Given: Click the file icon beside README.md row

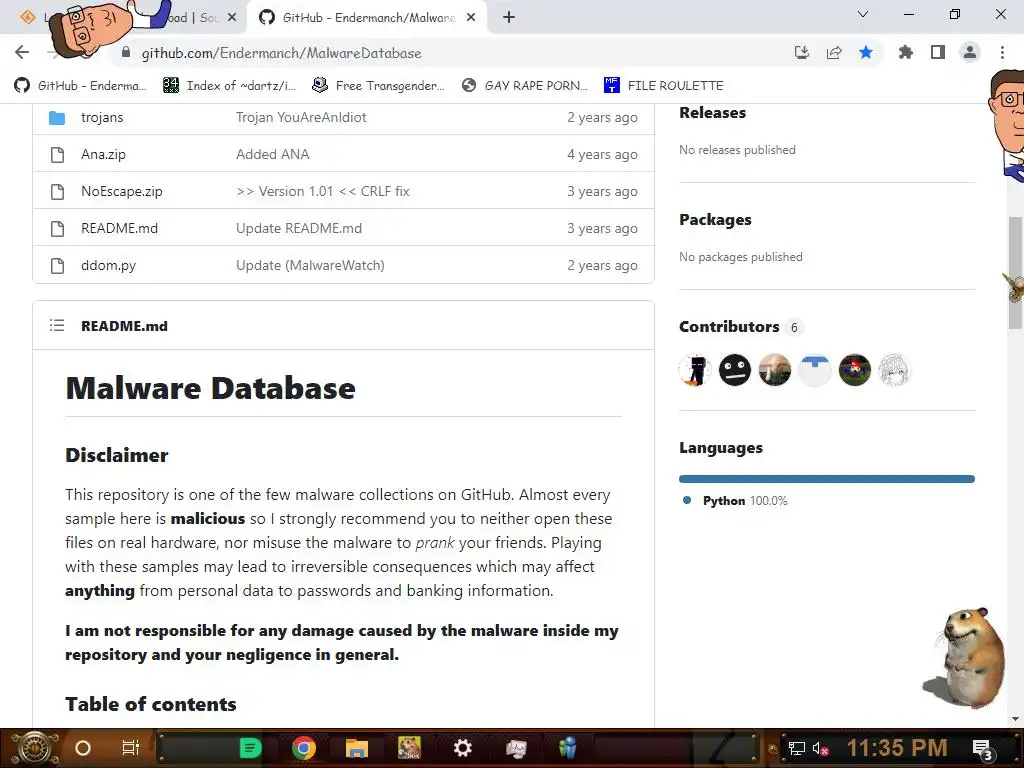Looking at the screenshot, I should (x=57, y=229).
